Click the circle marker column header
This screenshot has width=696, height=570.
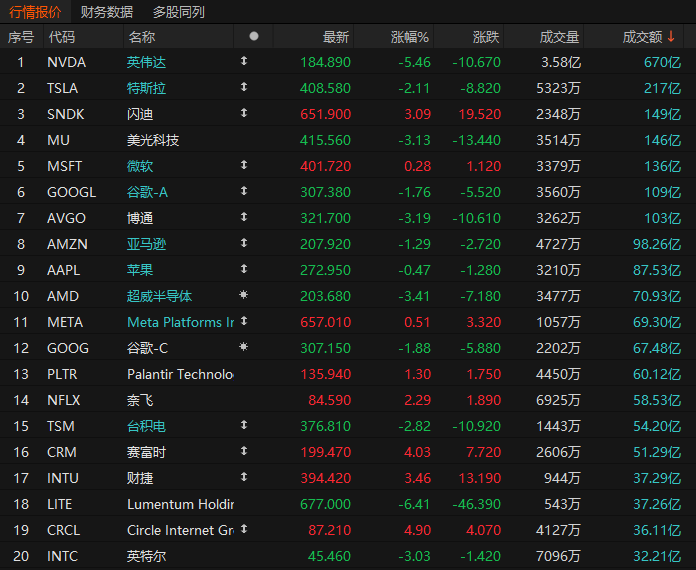tap(254, 36)
